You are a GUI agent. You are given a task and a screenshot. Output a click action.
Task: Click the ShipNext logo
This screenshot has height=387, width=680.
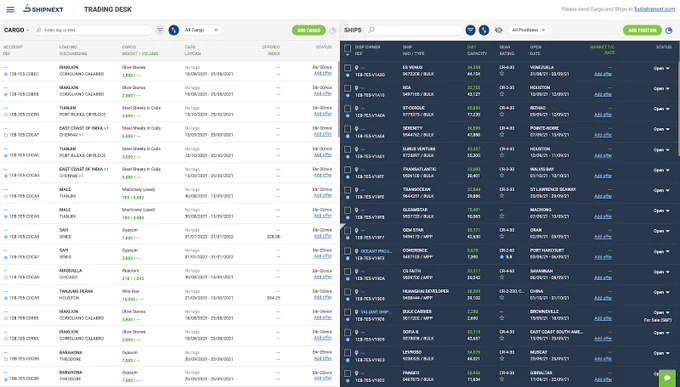point(43,9)
